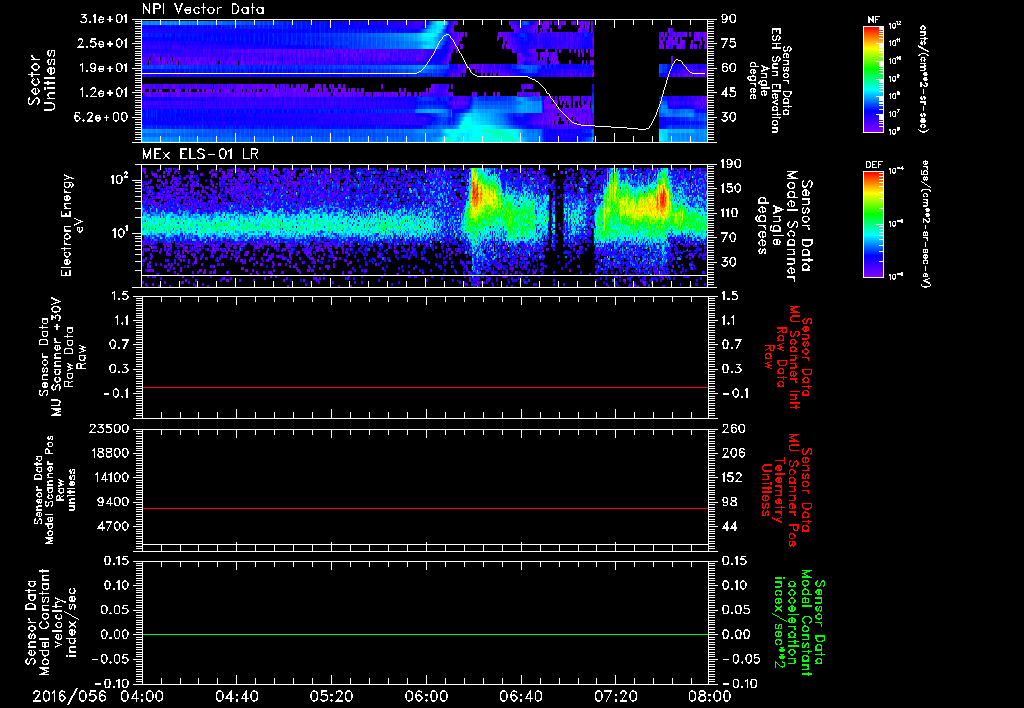Viewport: 1024px width, 708px height.
Task: Click the red line in the MU Scanner +30V plot
Action: coord(425,388)
